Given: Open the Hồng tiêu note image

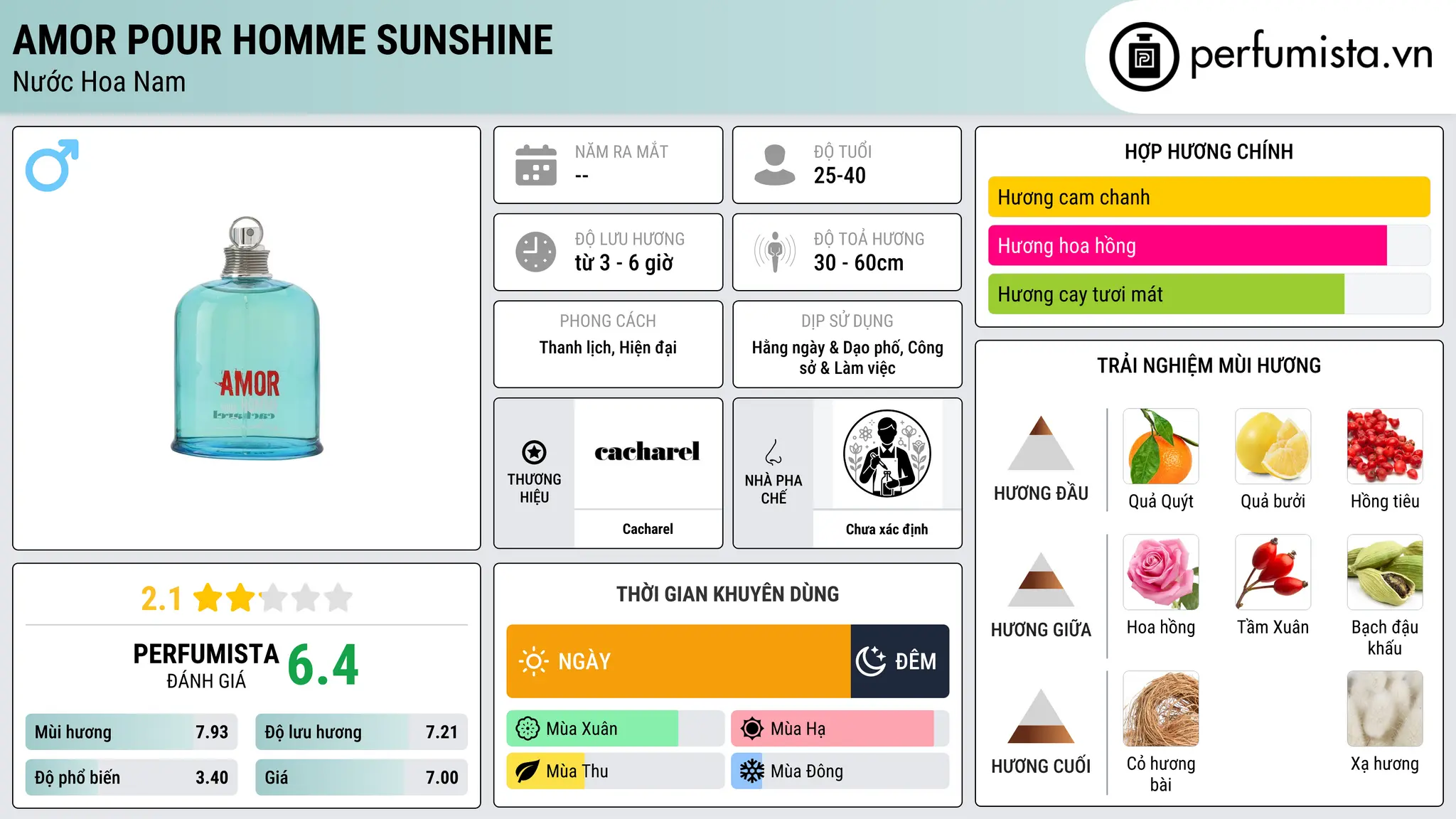Looking at the screenshot, I should [x=1385, y=446].
